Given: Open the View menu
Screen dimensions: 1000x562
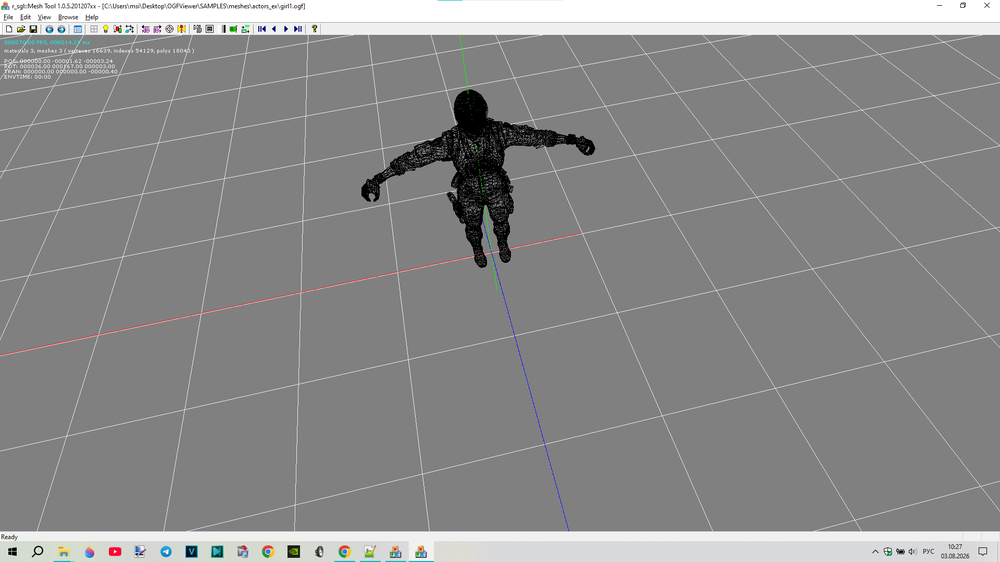Looking at the screenshot, I should pos(44,17).
